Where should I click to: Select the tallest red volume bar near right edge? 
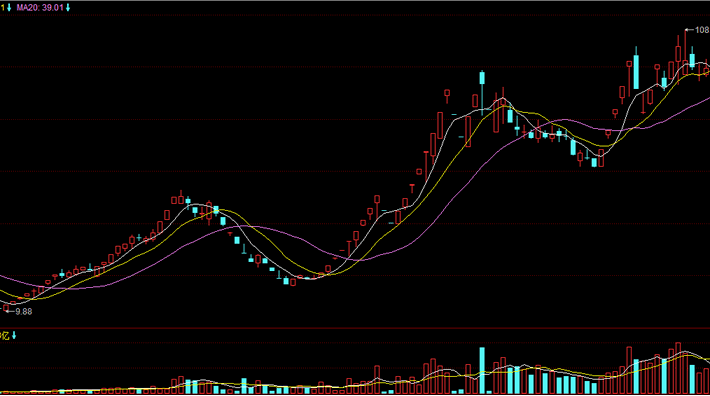tap(678, 368)
